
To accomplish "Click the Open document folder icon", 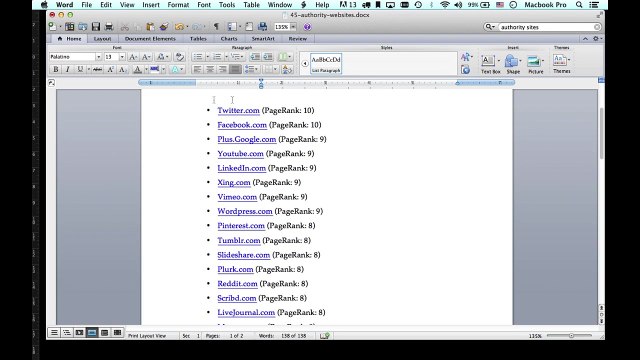I will (83, 27).
